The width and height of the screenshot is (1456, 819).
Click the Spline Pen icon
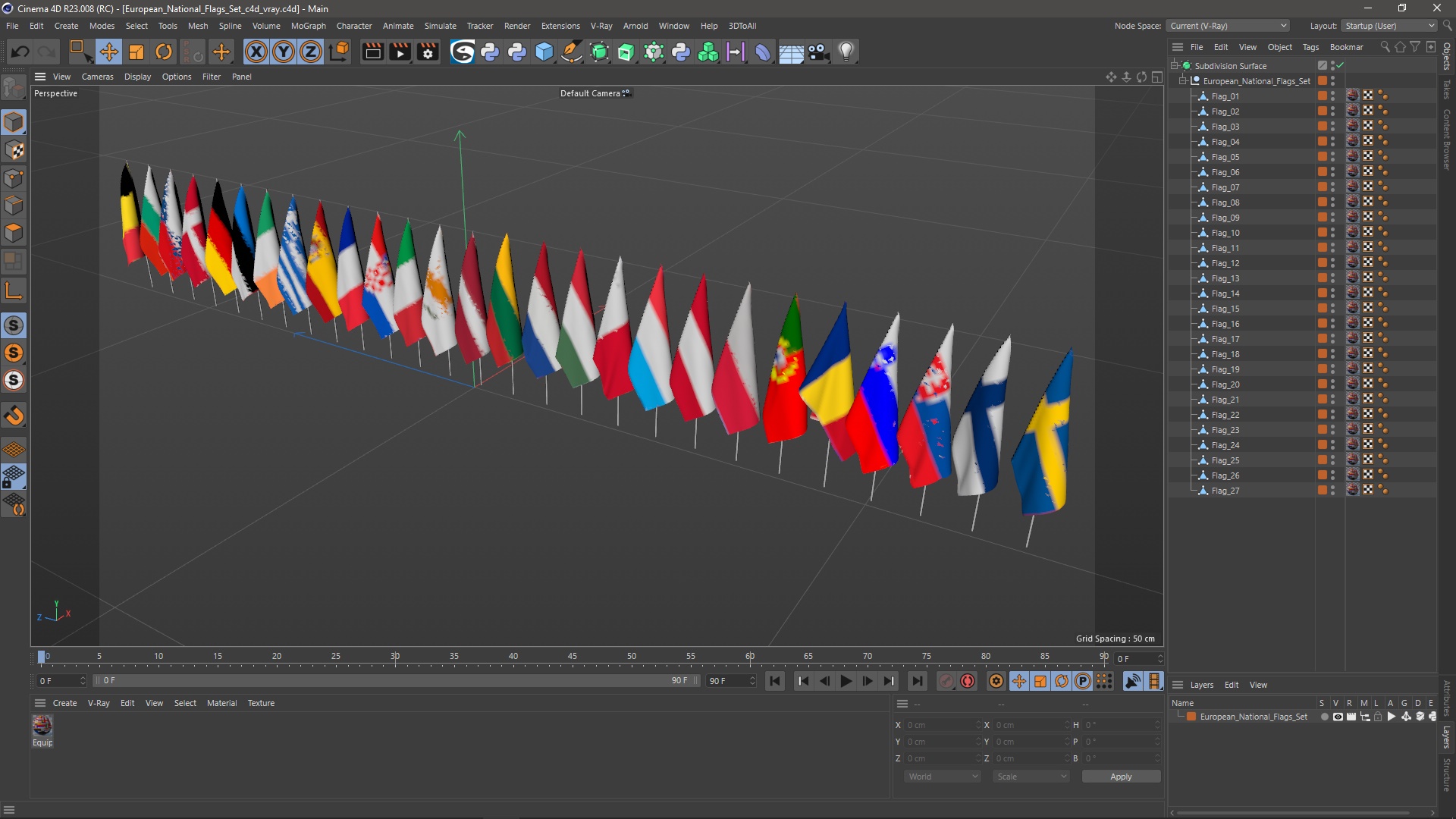(572, 52)
